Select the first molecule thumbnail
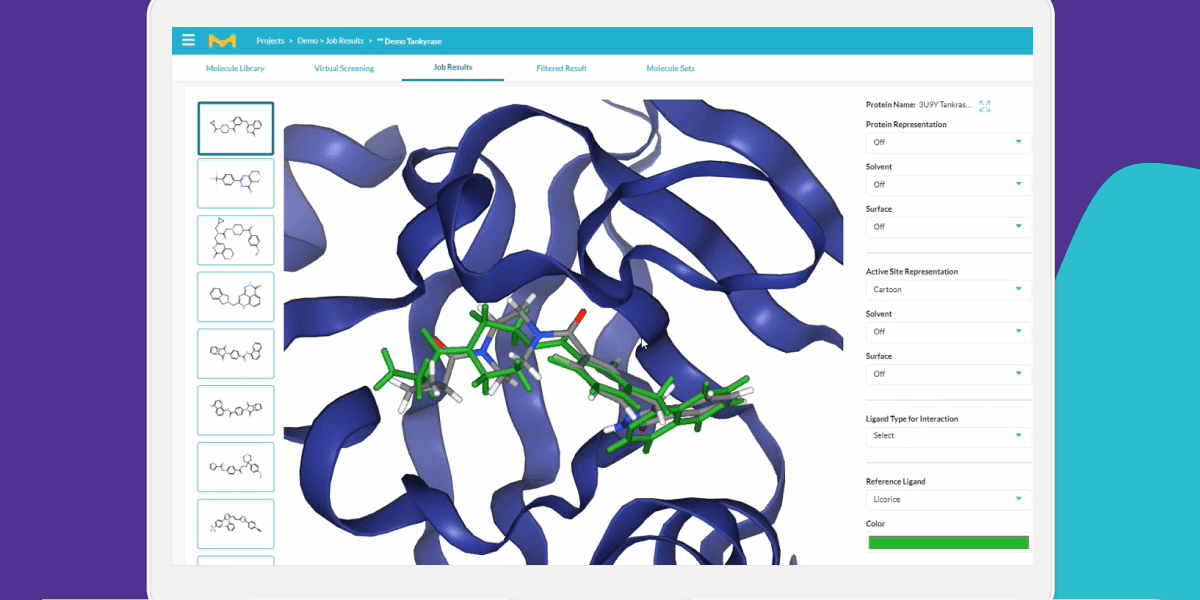Screen dimensions: 1200x600 (x=235, y=128)
